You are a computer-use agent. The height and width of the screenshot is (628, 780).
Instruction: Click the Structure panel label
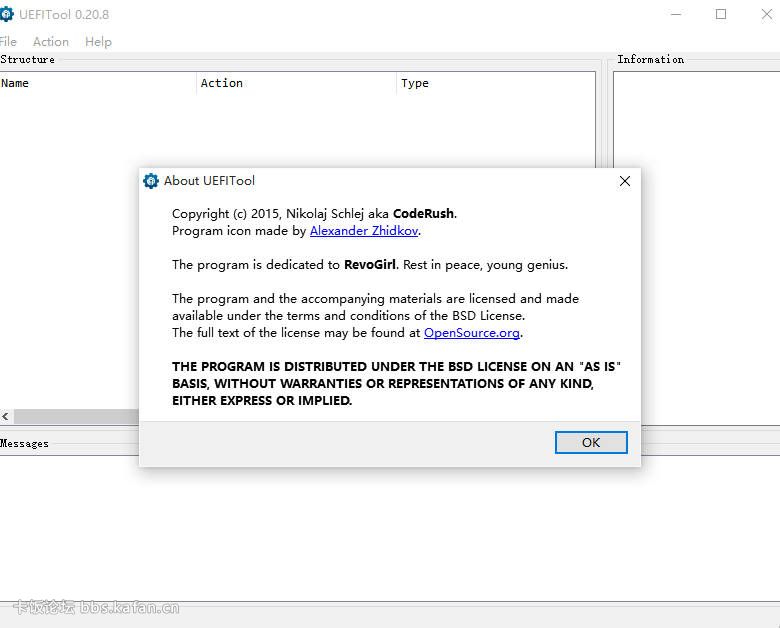[27, 59]
